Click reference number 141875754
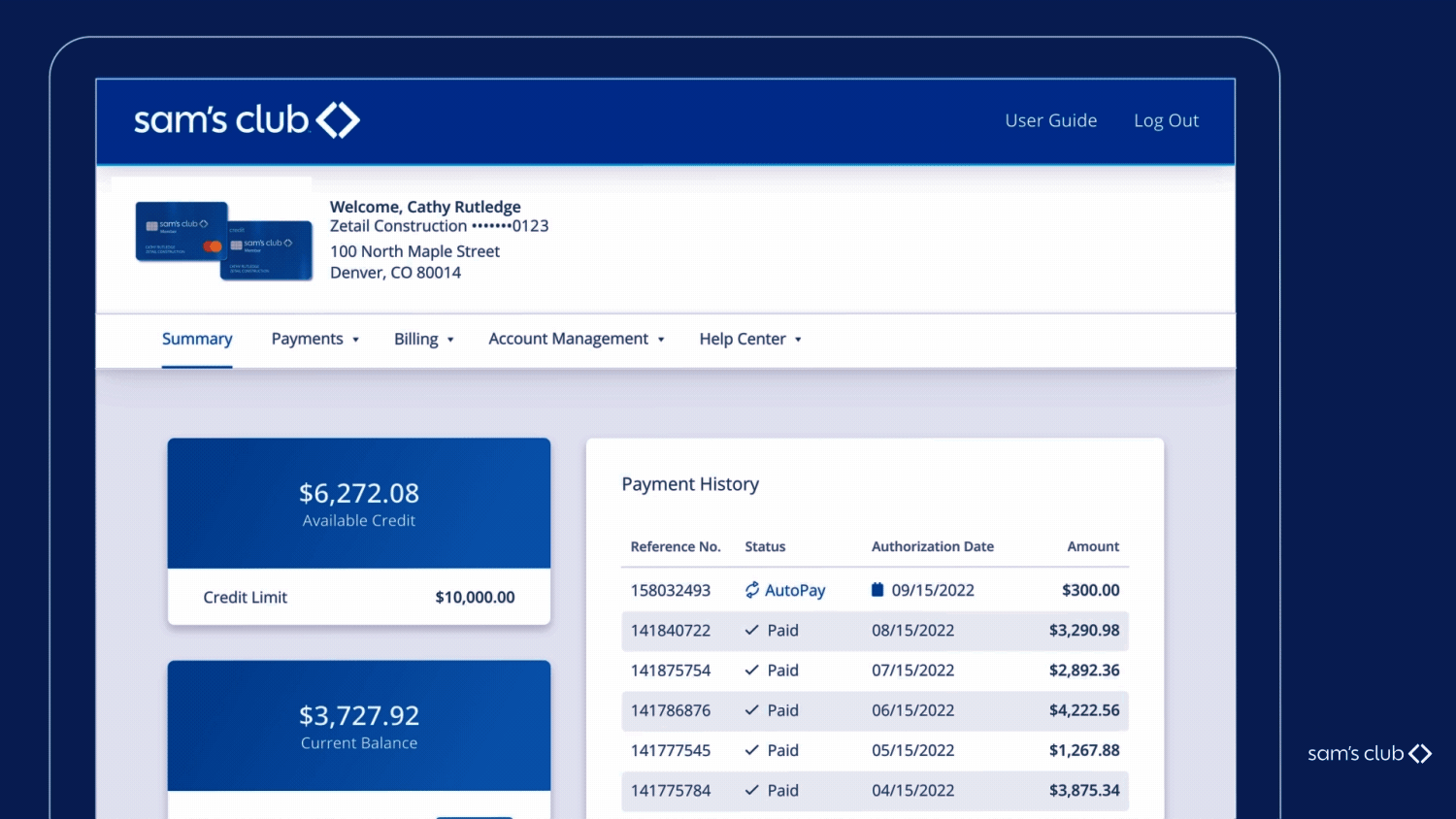The height and width of the screenshot is (819, 1456). pos(671,671)
